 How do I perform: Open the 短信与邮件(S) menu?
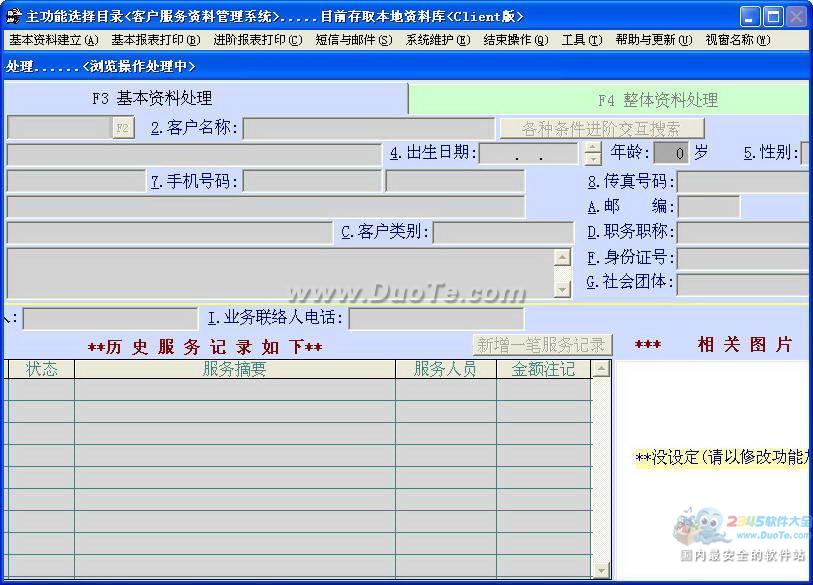[354, 40]
